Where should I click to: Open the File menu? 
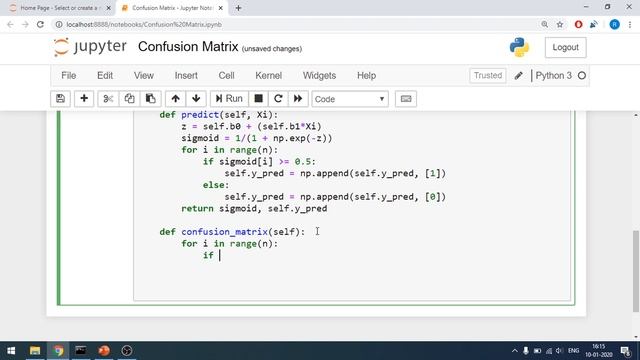(69, 76)
